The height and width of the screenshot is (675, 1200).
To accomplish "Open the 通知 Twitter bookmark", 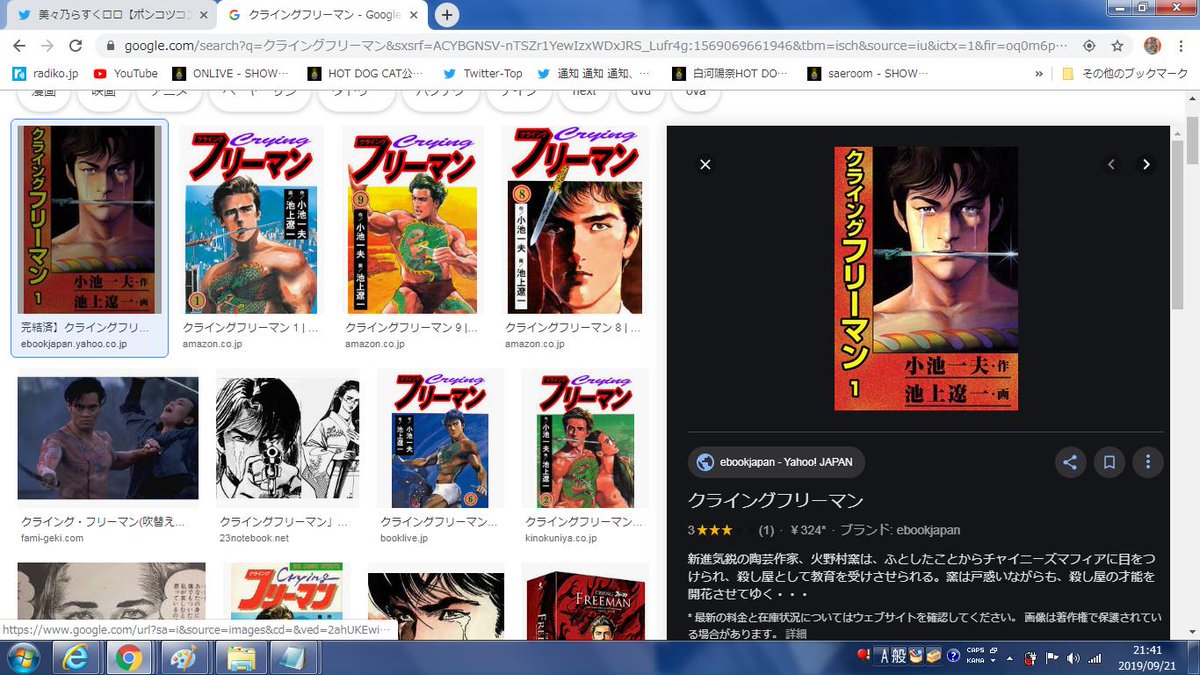I will [594, 73].
